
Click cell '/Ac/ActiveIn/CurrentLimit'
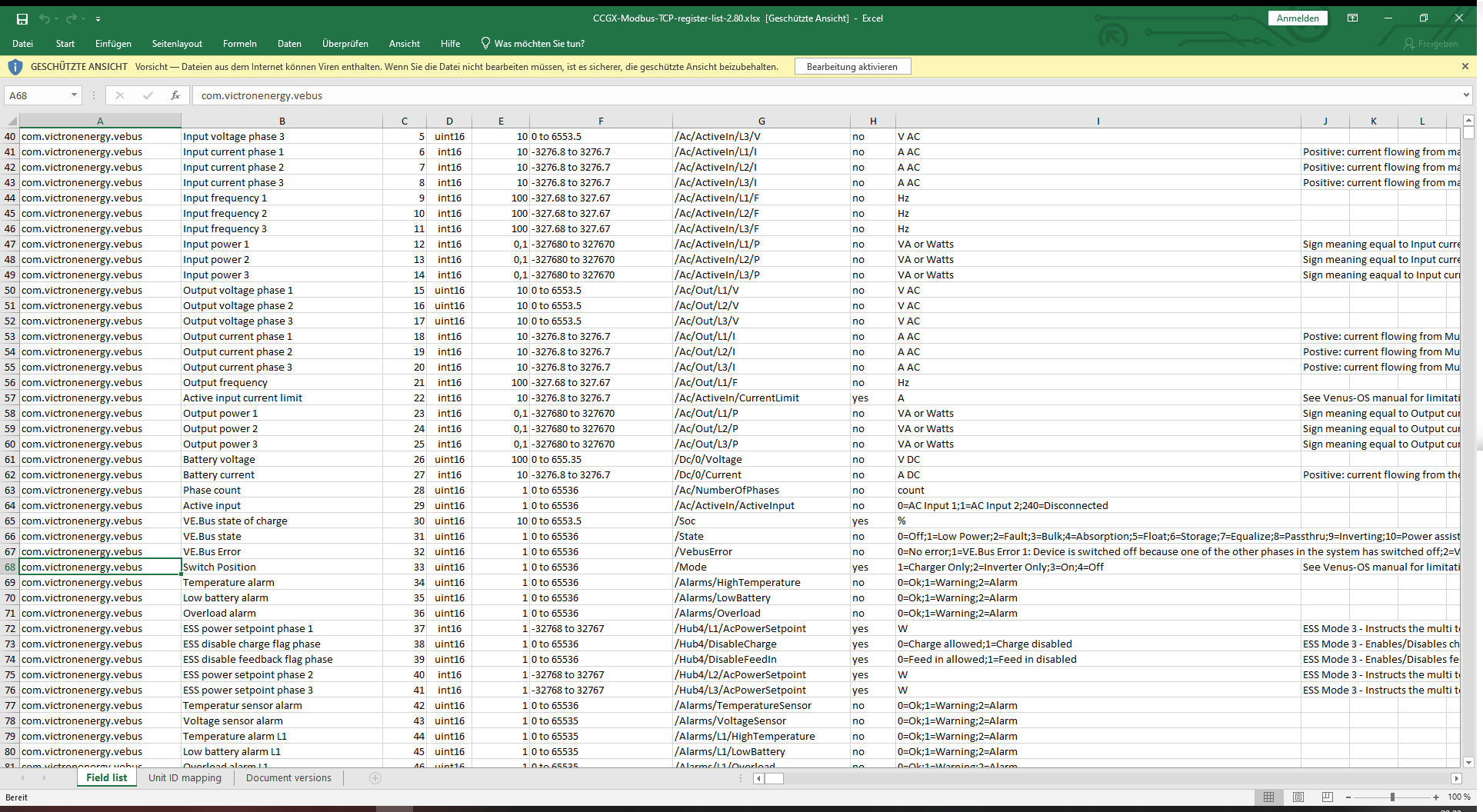(761, 398)
